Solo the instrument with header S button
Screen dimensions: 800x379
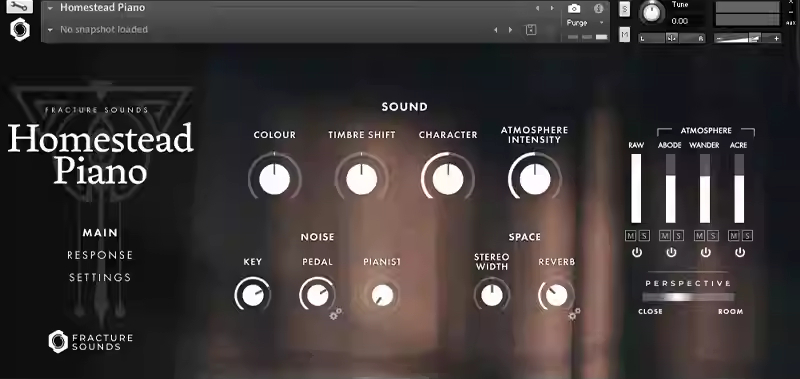[x=625, y=9]
